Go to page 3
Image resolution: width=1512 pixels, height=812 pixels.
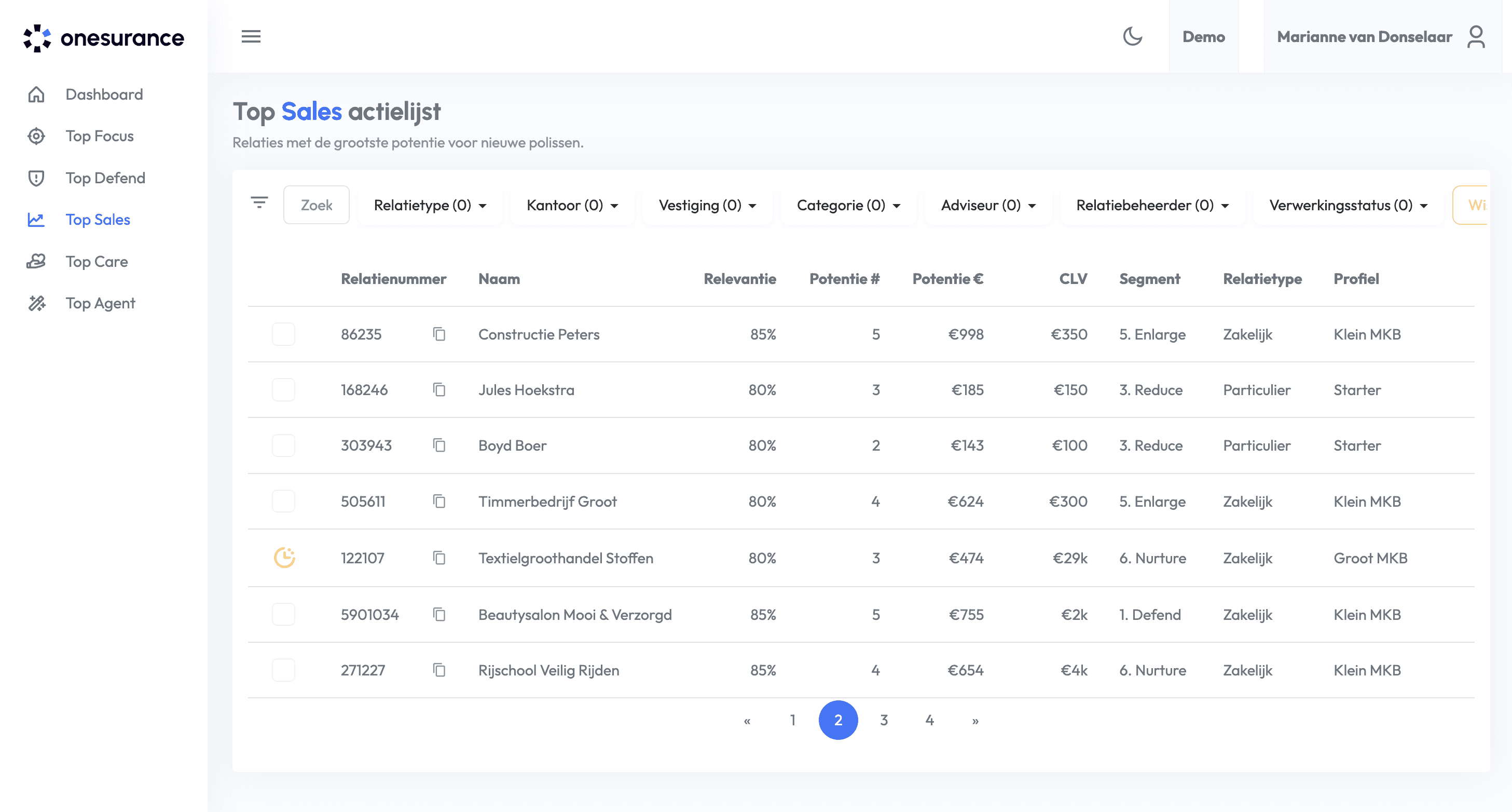coord(883,720)
